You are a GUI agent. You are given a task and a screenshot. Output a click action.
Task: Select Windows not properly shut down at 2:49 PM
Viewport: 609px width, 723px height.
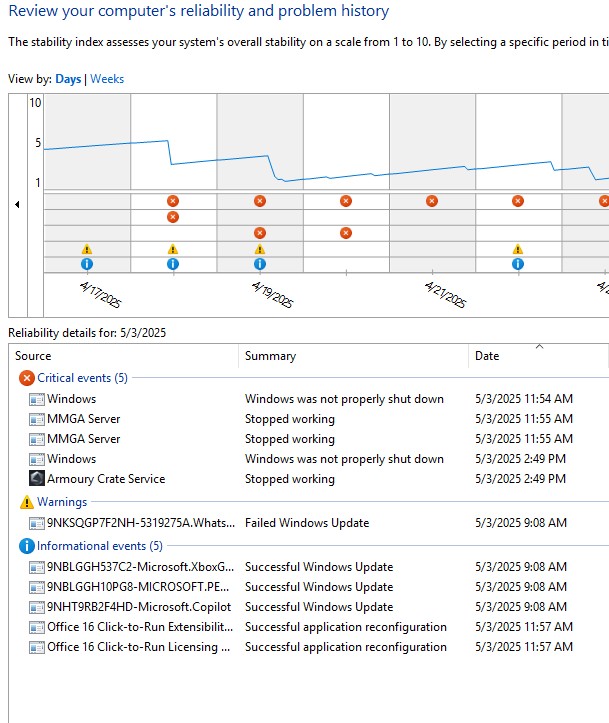coord(309,459)
